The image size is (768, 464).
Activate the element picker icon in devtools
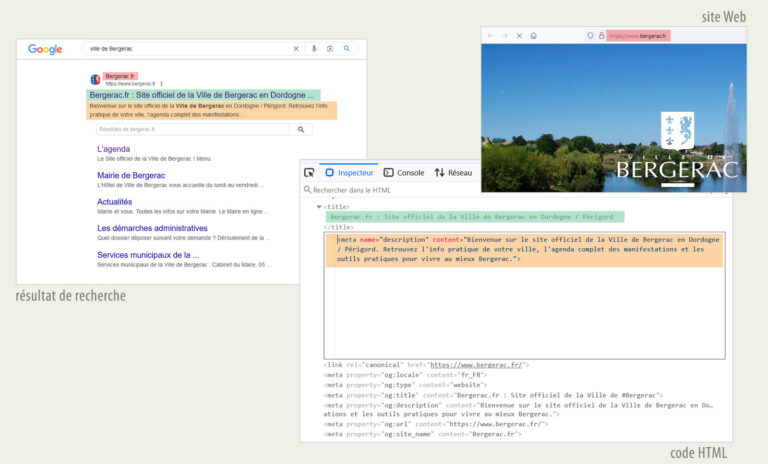pos(309,172)
